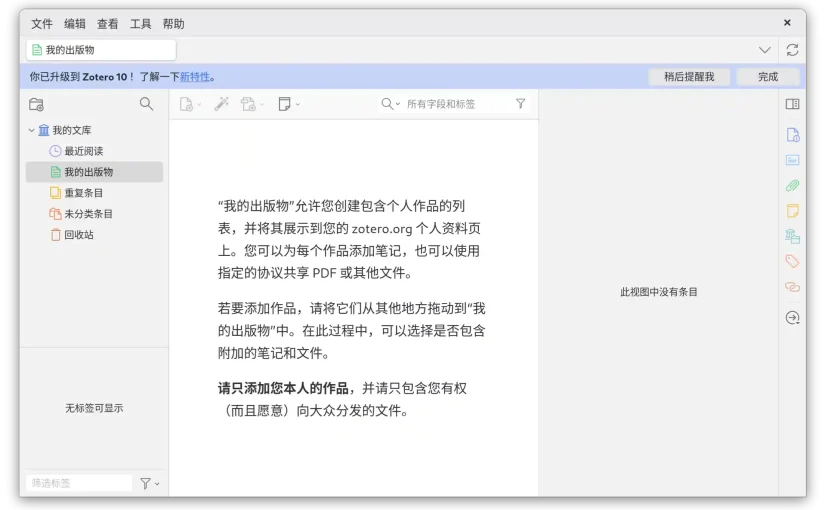The image size is (825, 510).
Task: Open the add attachment dropdown
Action: (x=252, y=104)
